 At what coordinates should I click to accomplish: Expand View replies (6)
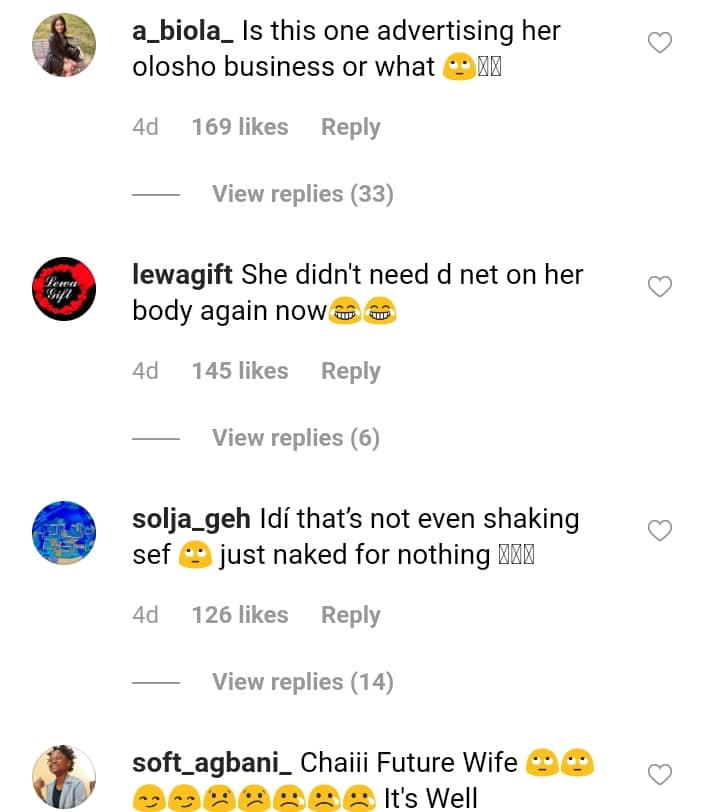pyautogui.click(x=295, y=438)
